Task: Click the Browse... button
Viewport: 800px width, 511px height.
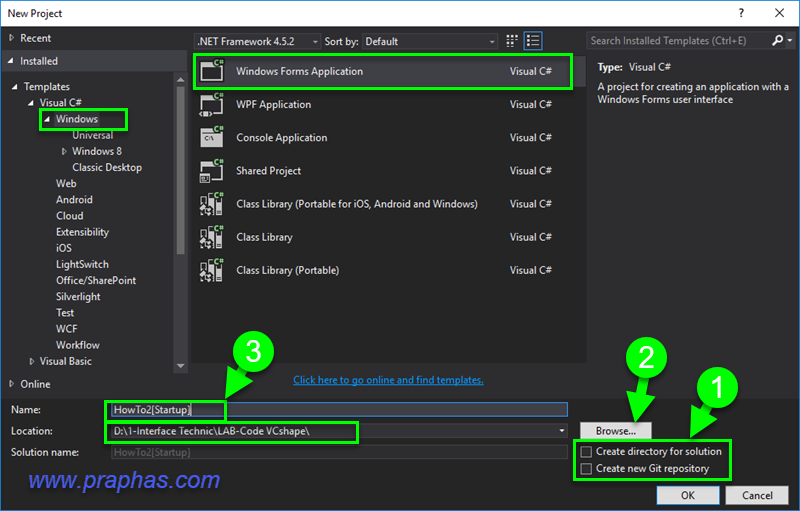Action: click(x=616, y=431)
